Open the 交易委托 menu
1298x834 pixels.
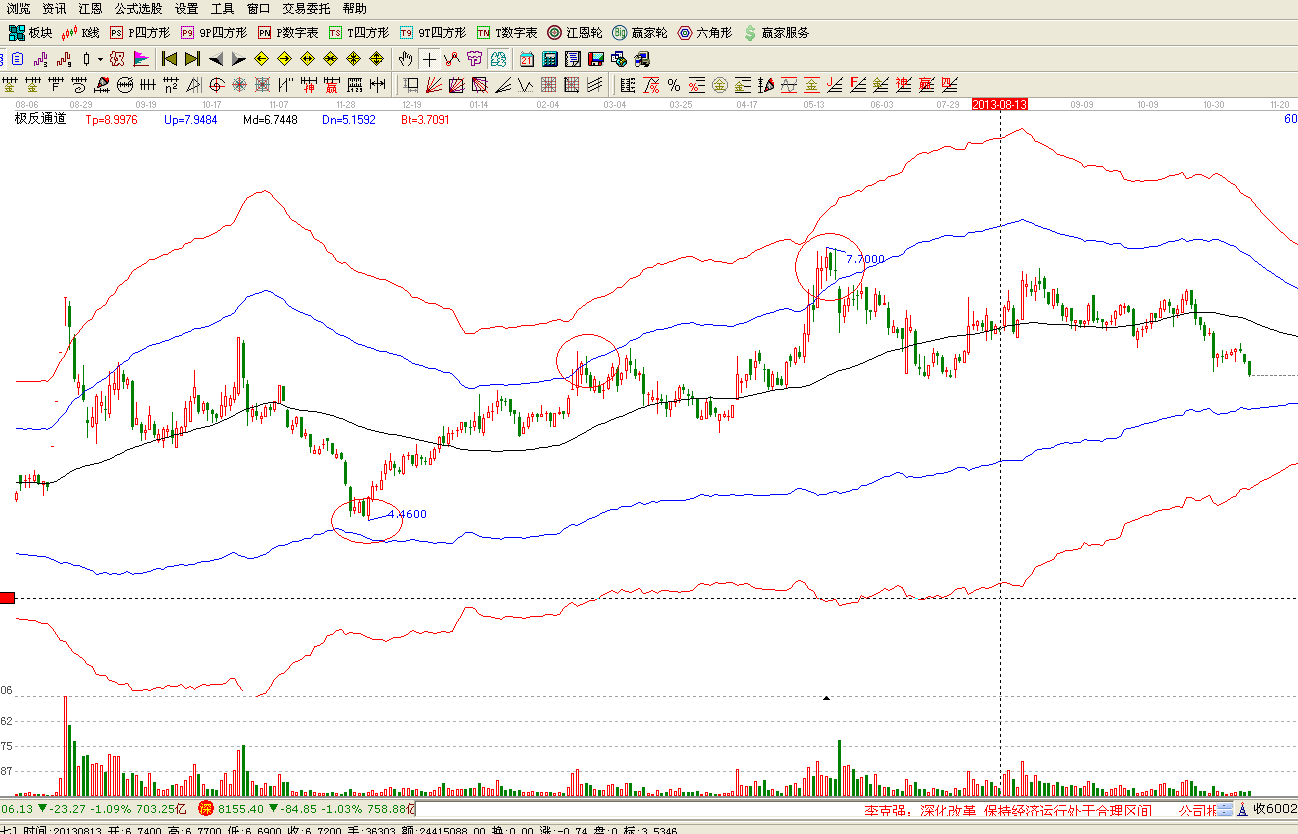click(x=306, y=9)
